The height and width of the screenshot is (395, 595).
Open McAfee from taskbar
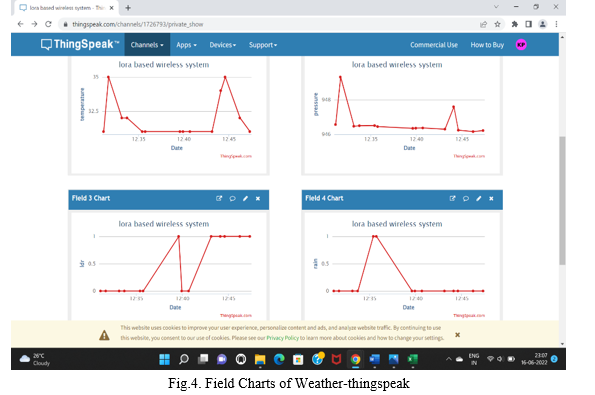coord(336,359)
